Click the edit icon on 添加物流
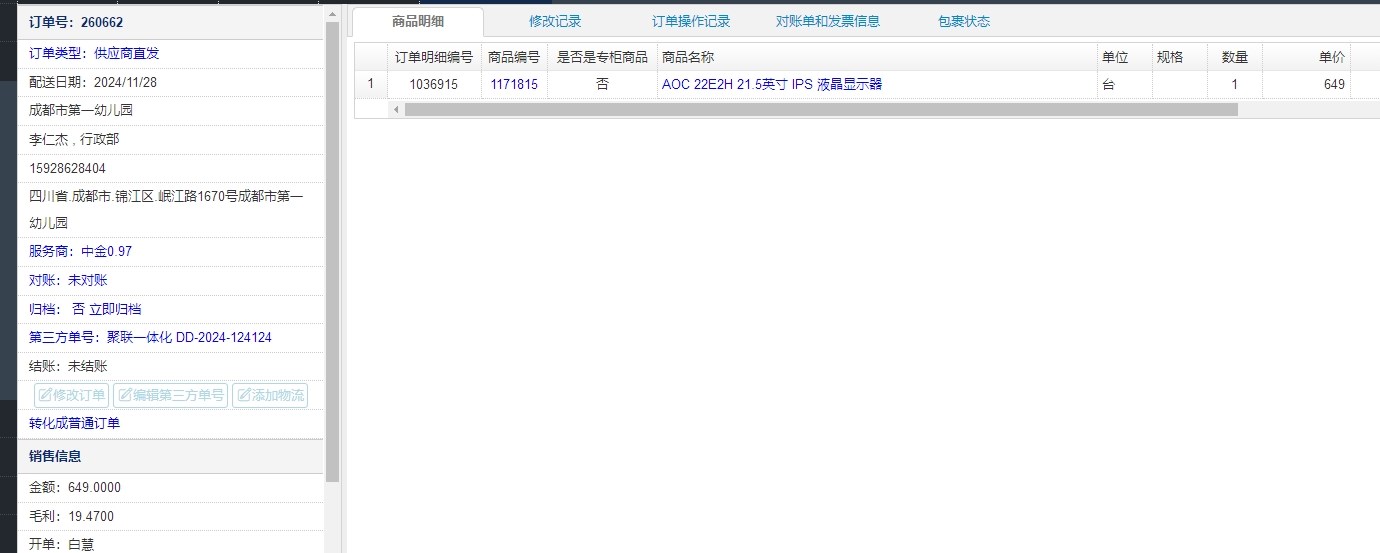The height and width of the screenshot is (553, 1380). (x=243, y=395)
